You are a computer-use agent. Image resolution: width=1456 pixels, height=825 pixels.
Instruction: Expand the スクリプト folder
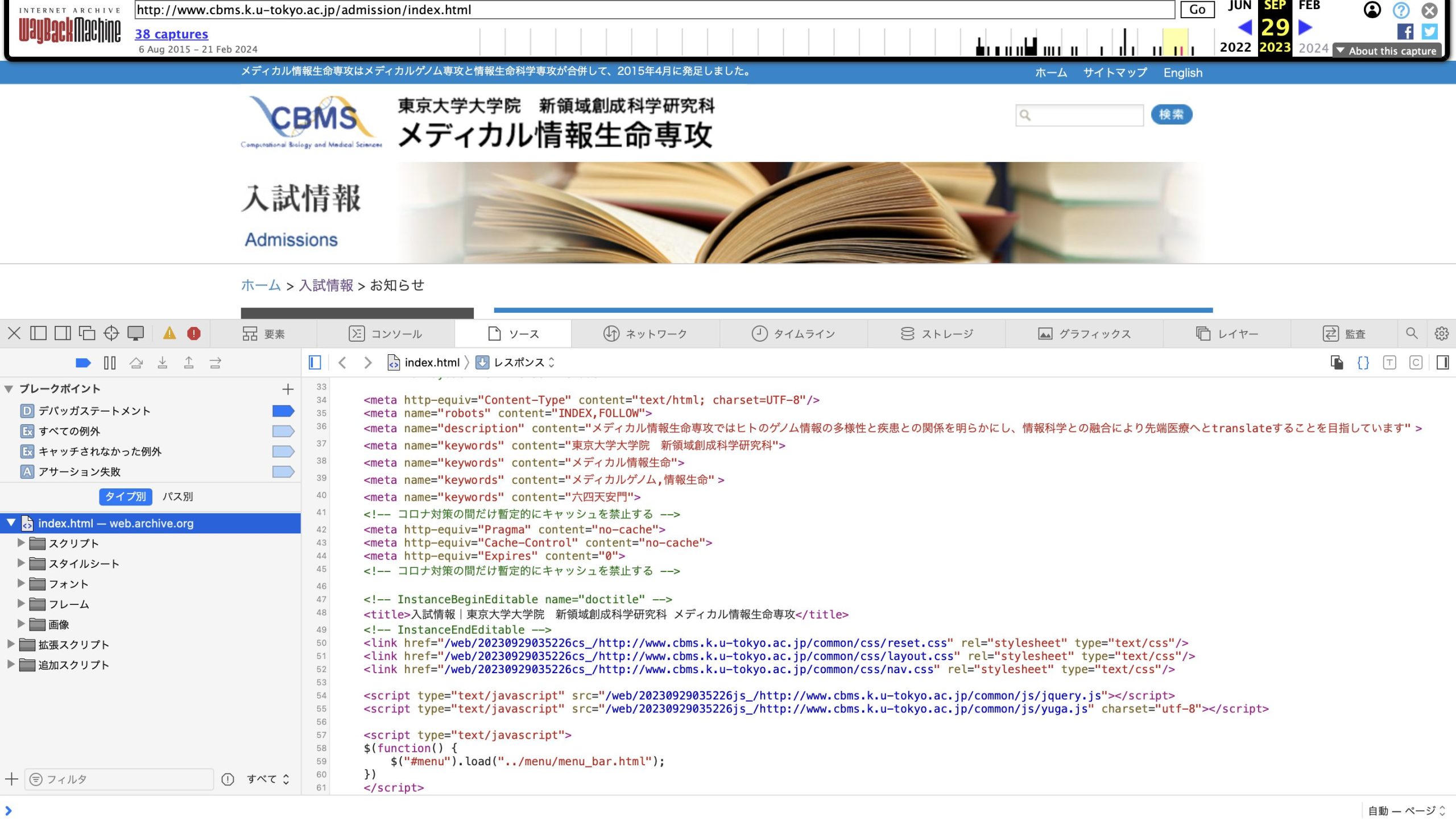[x=21, y=543]
